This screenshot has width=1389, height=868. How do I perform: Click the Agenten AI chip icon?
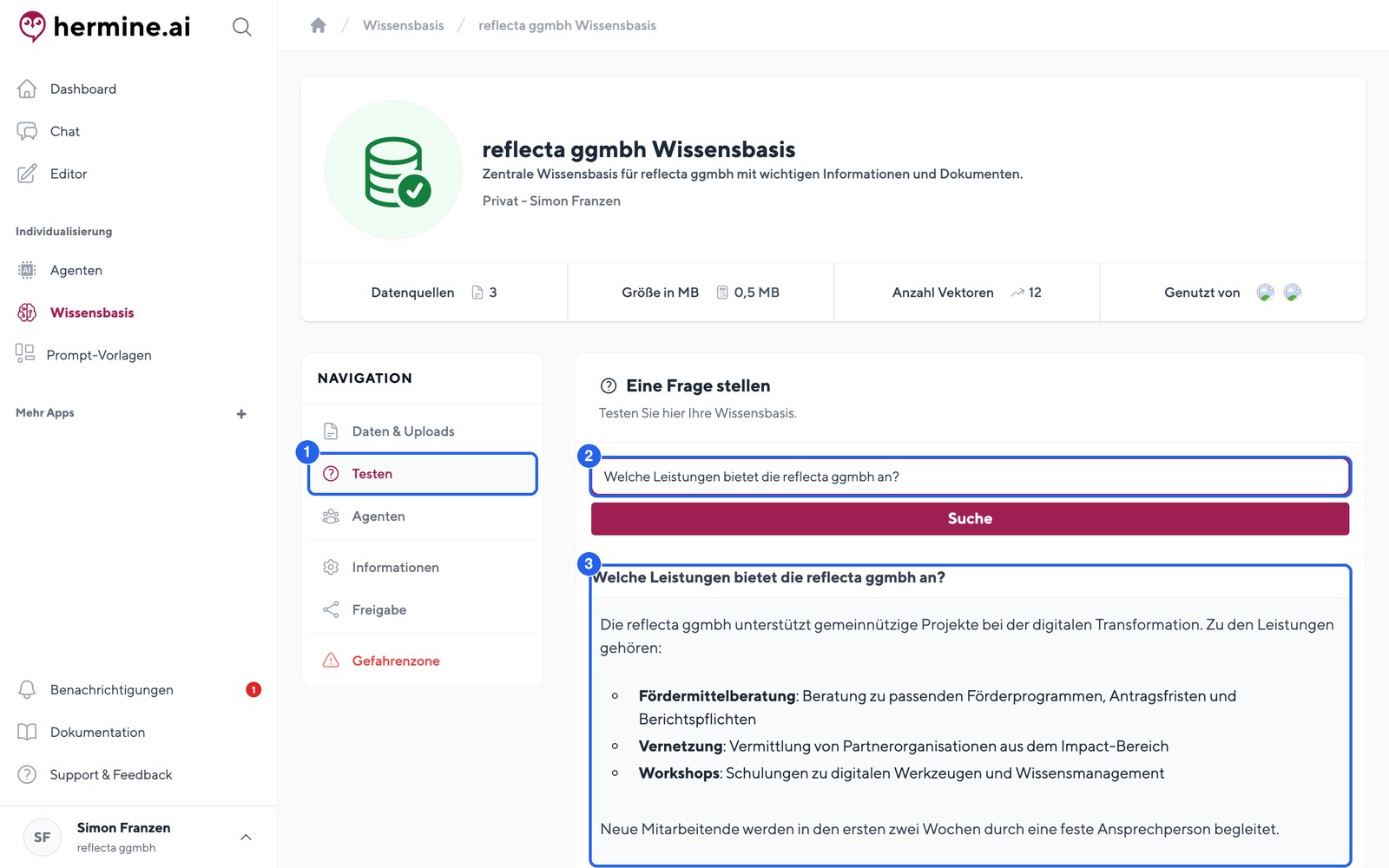[27, 270]
